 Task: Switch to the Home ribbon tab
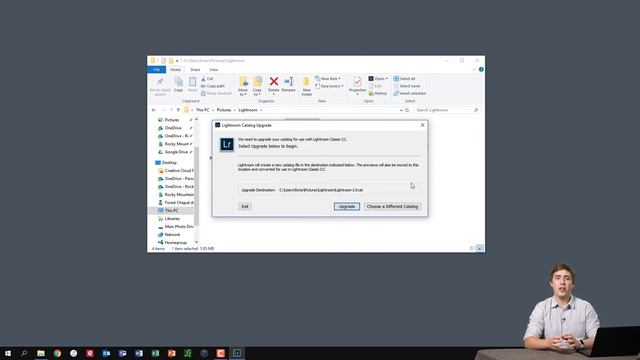coord(176,70)
